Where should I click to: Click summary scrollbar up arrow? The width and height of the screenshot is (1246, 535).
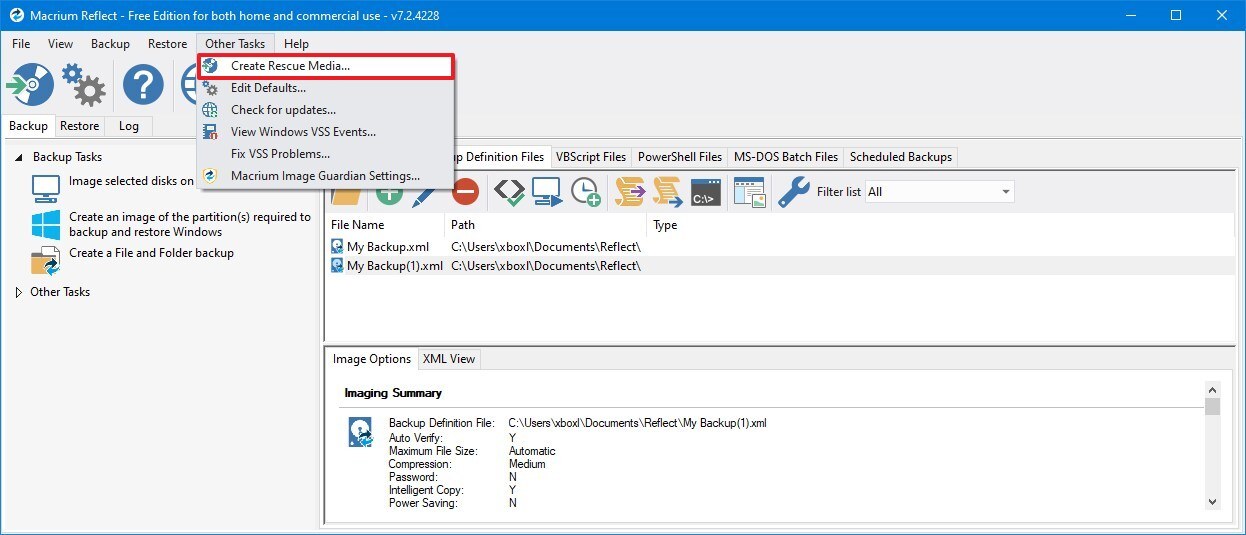pyautogui.click(x=1212, y=389)
